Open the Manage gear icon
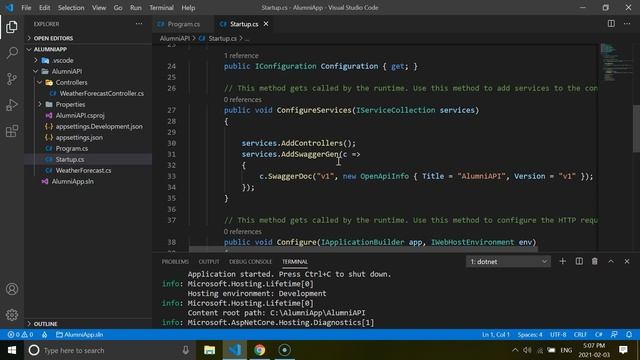Image resolution: width=640 pixels, height=360 pixels. tap(12, 315)
